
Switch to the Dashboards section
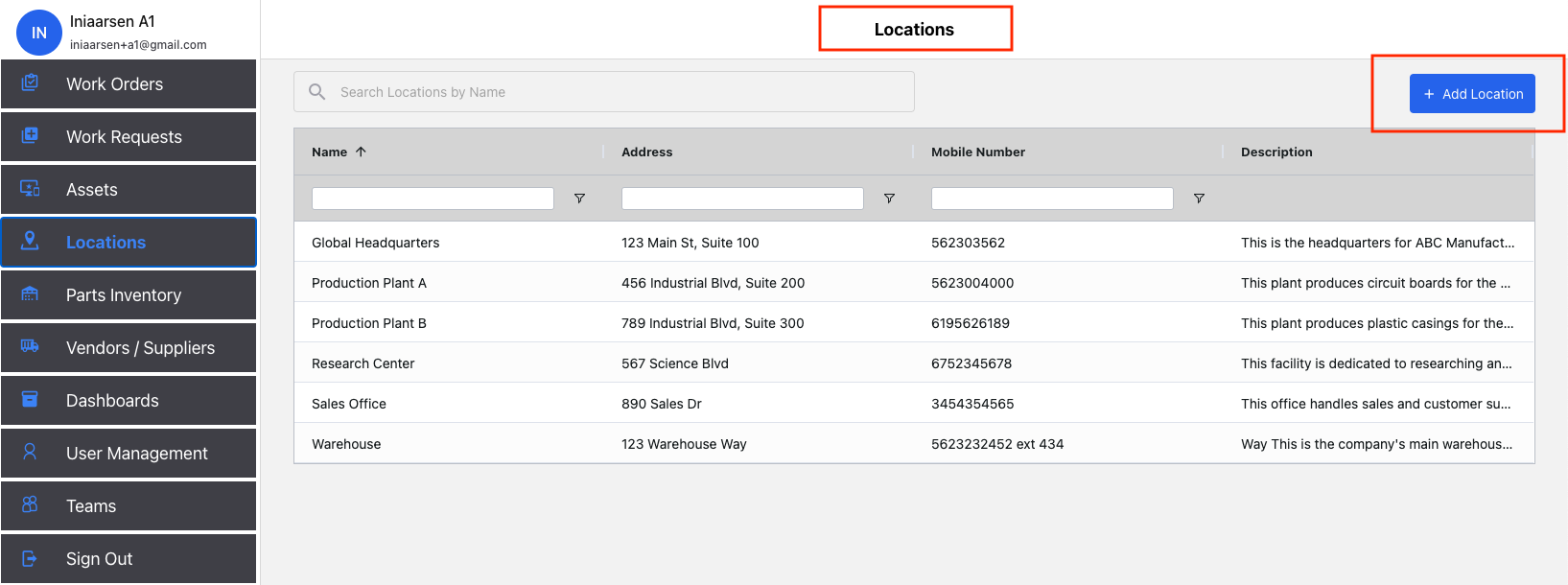pyautogui.click(x=129, y=401)
